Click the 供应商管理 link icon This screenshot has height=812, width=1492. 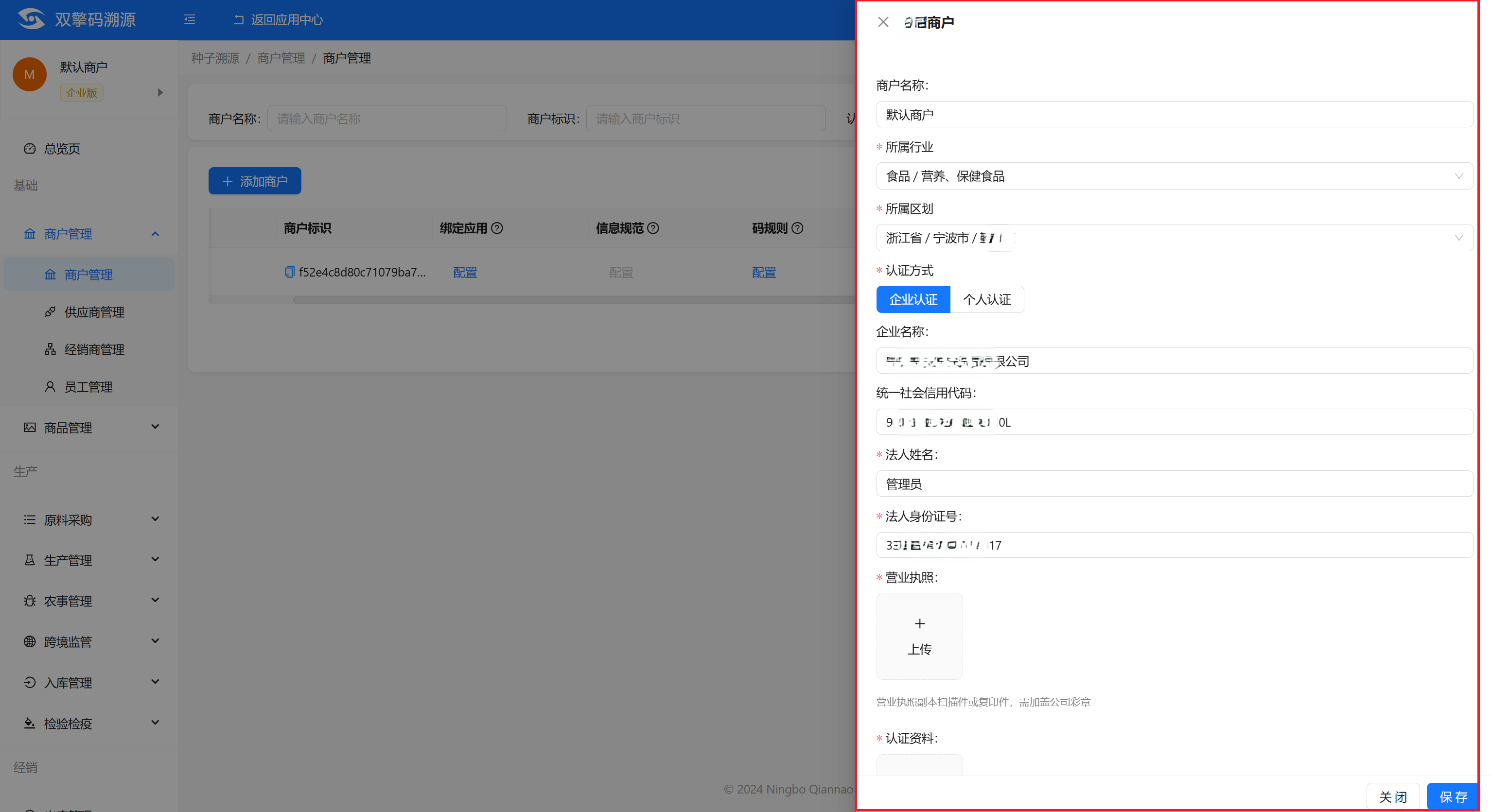coord(51,312)
